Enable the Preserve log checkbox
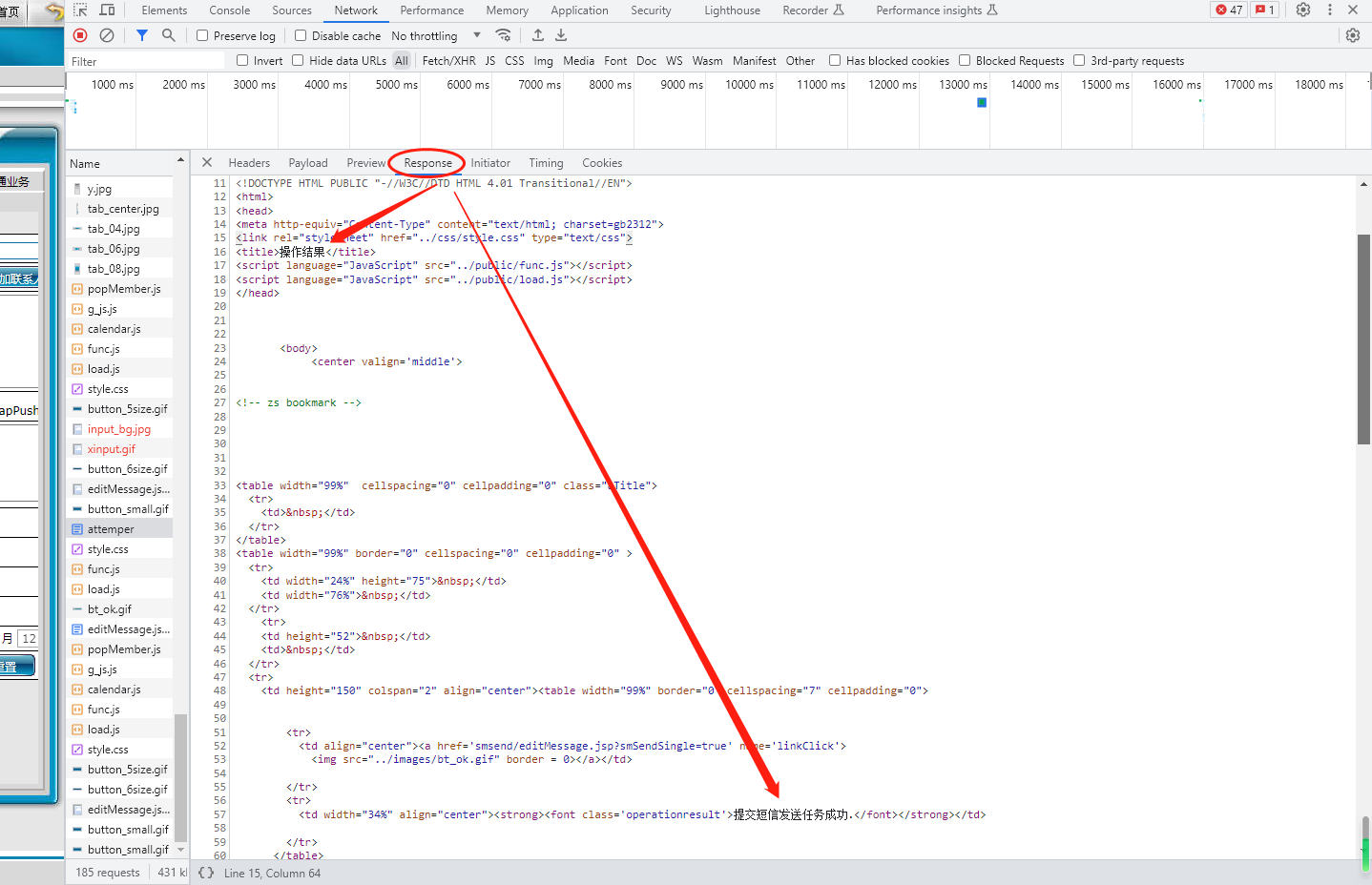The width and height of the screenshot is (1372, 885). click(202, 35)
